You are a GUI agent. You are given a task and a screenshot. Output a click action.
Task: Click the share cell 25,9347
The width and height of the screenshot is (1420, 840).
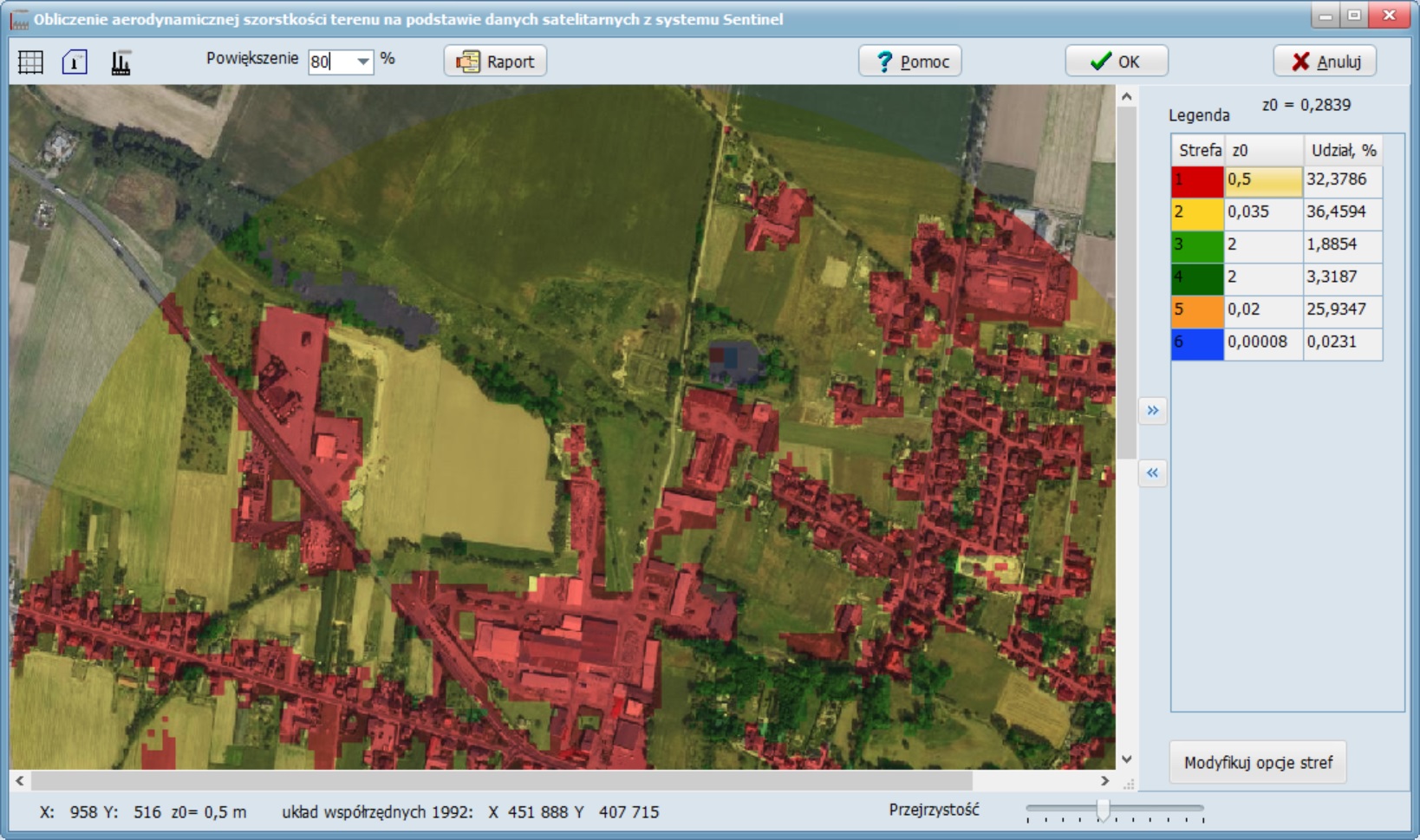[1343, 310]
